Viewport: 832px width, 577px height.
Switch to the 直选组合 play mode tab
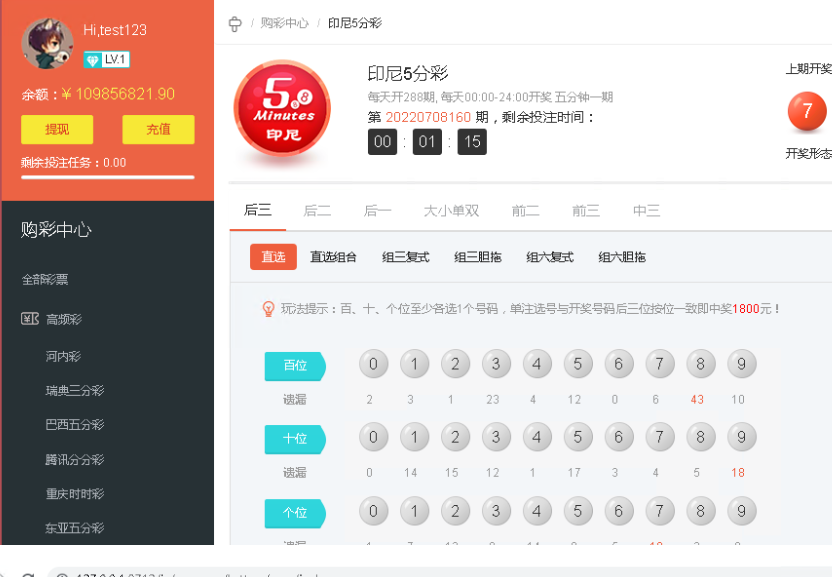334,257
